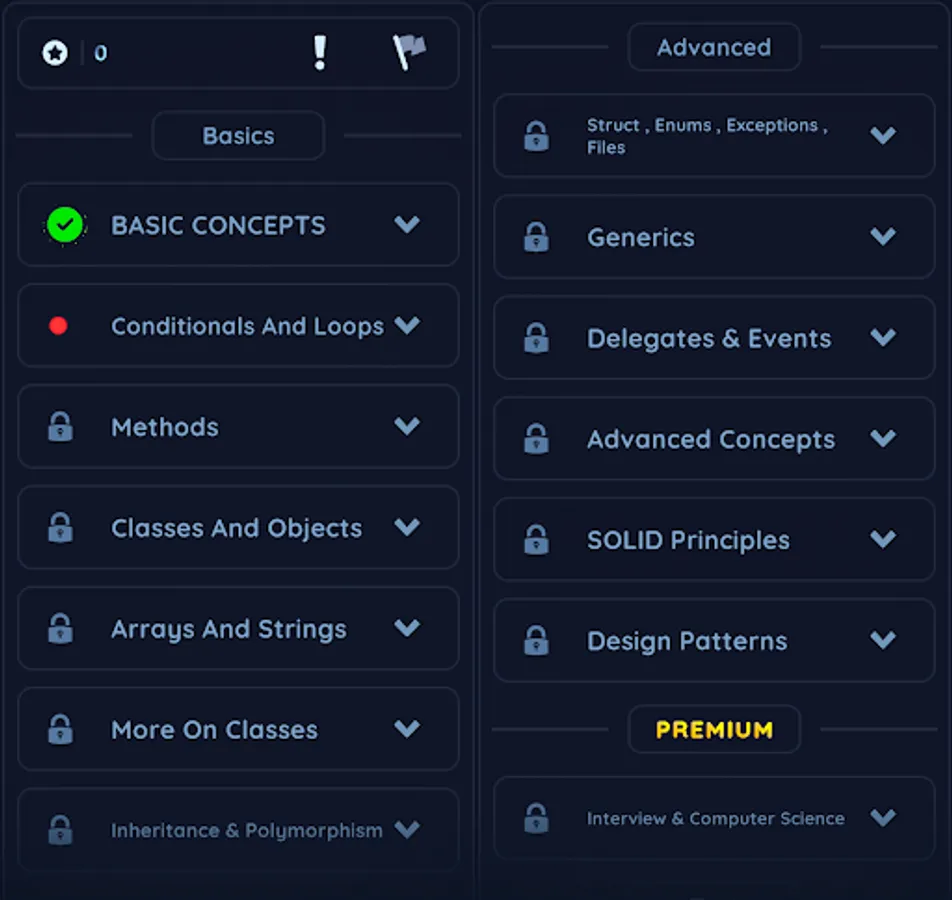Viewport: 952px width, 900px height.
Task: Toggle the lock on SOLID Principles
Action: coord(536,539)
